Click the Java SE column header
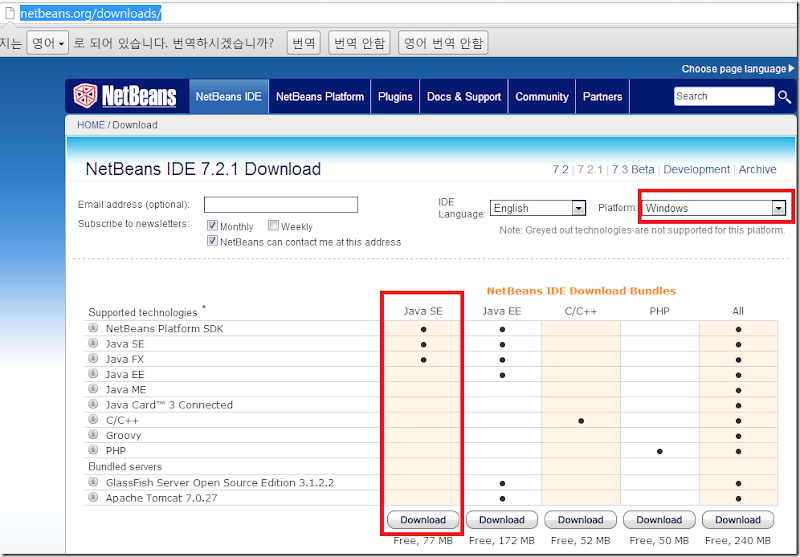This screenshot has height=557, width=800. 423,311
